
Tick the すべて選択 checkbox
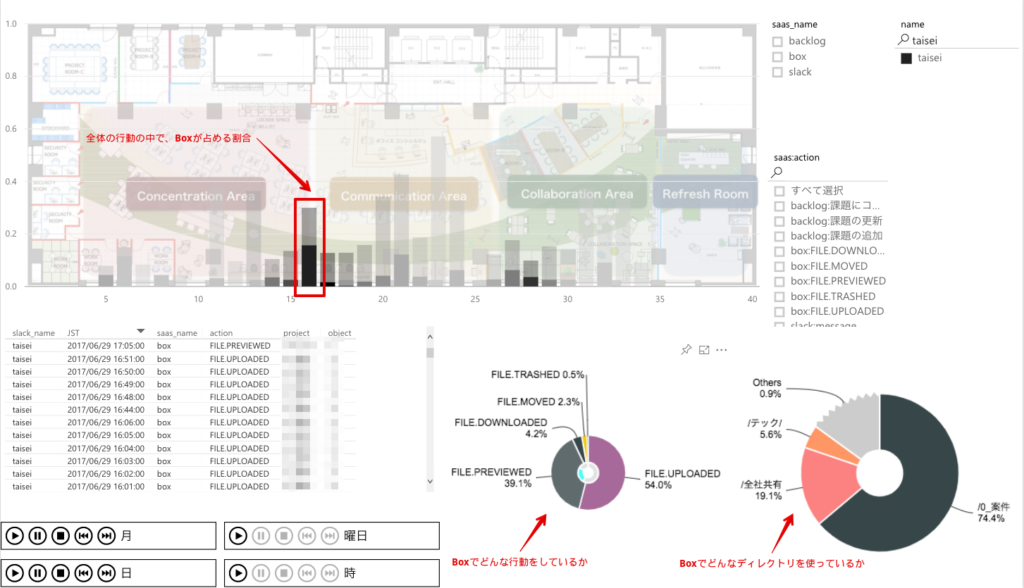pos(780,190)
